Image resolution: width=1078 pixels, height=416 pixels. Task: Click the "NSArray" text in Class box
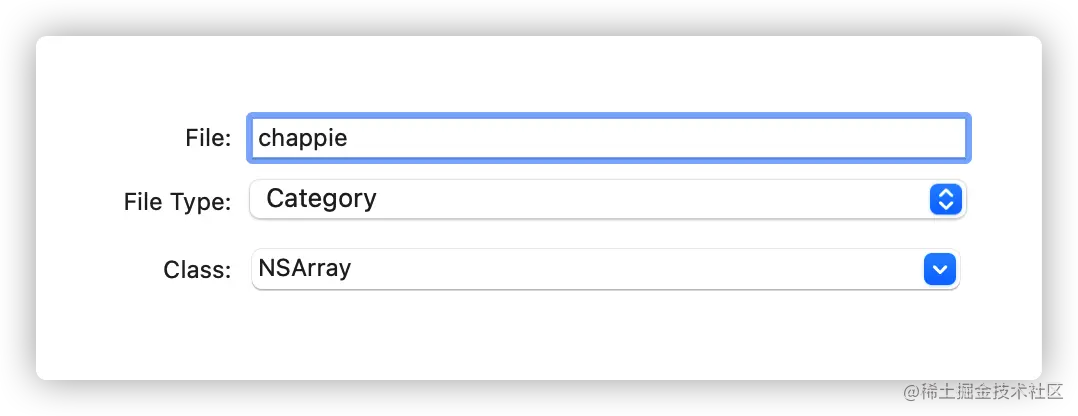[x=304, y=269]
